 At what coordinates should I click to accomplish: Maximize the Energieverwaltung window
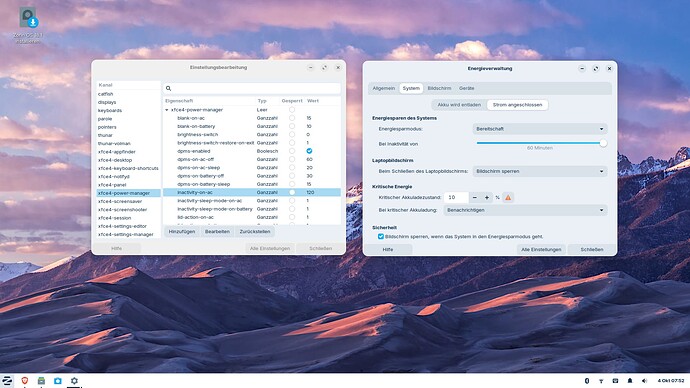(595, 69)
